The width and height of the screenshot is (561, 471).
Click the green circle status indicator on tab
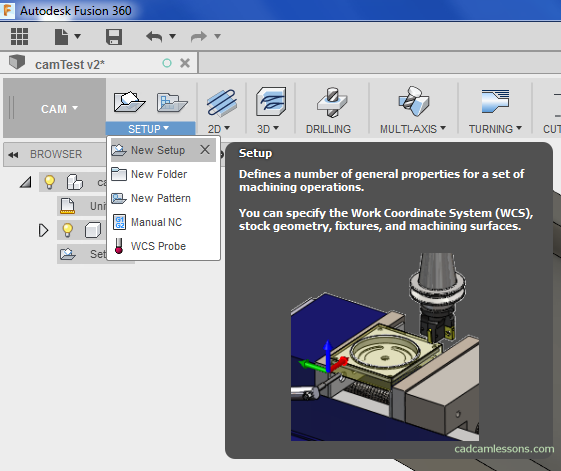(167, 63)
